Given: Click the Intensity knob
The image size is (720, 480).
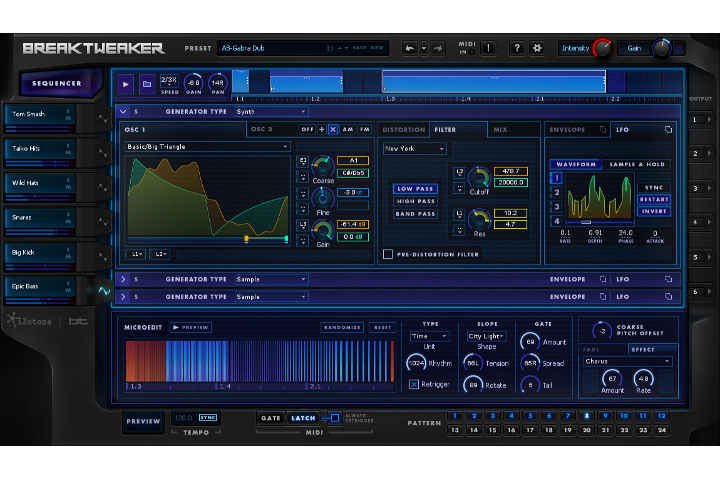Looking at the screenshot, I should point(602,48).
